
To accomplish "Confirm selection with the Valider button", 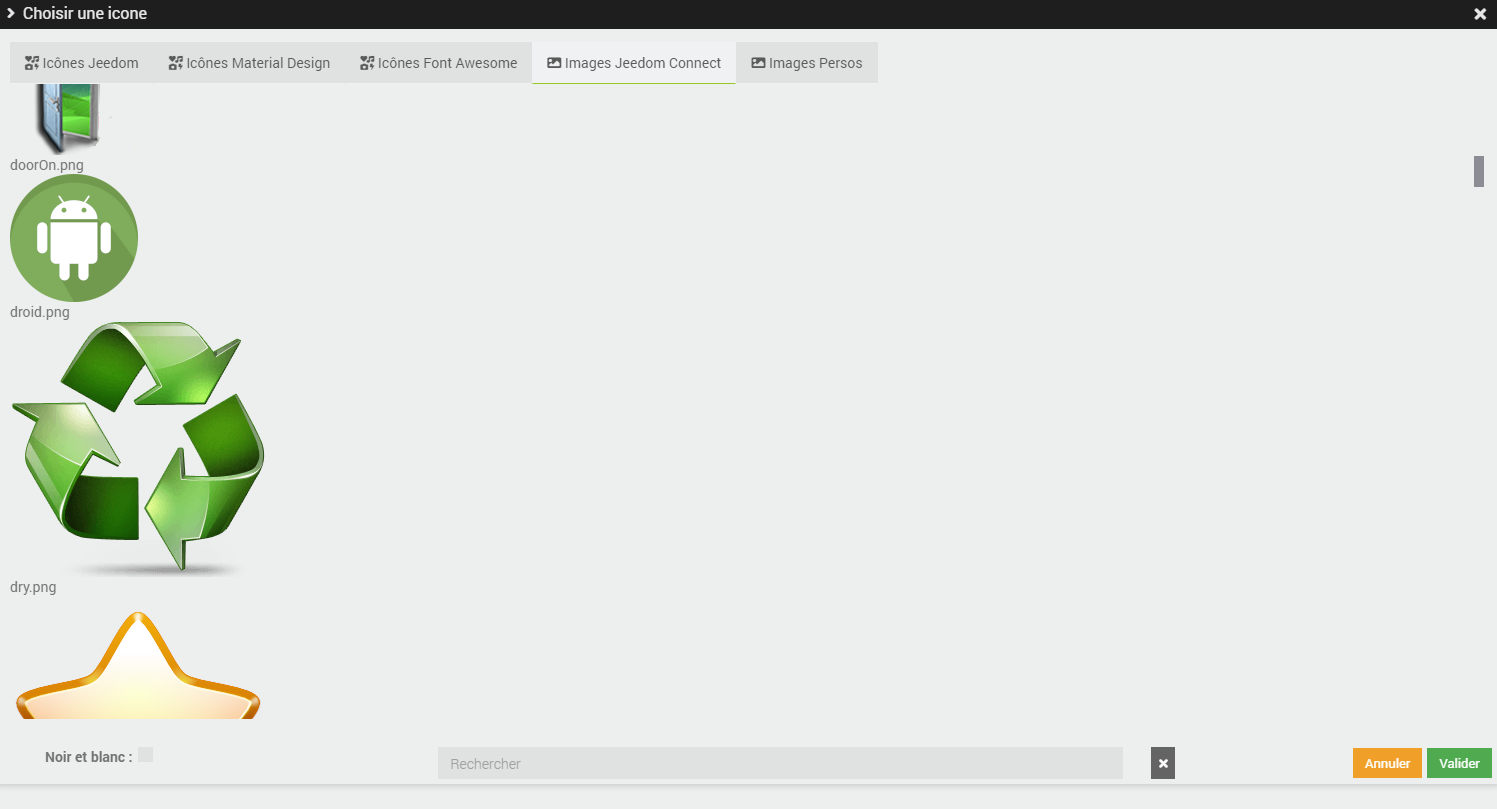I will (x=1459, y=763).
